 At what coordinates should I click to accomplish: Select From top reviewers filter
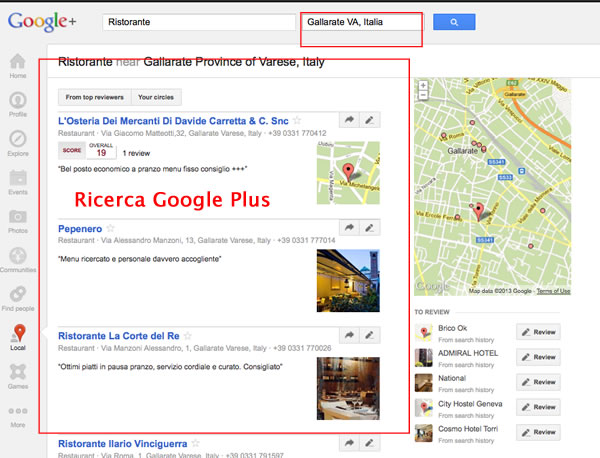click(95, 97)
